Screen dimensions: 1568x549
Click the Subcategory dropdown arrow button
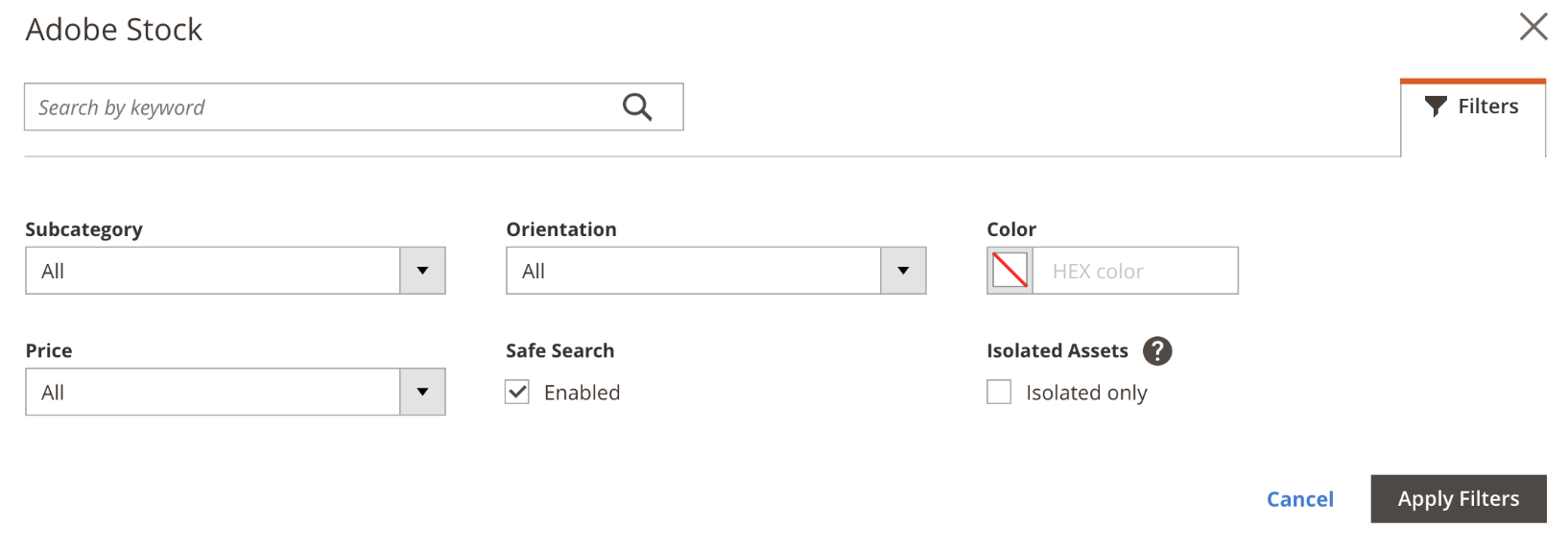coord(422,271)
